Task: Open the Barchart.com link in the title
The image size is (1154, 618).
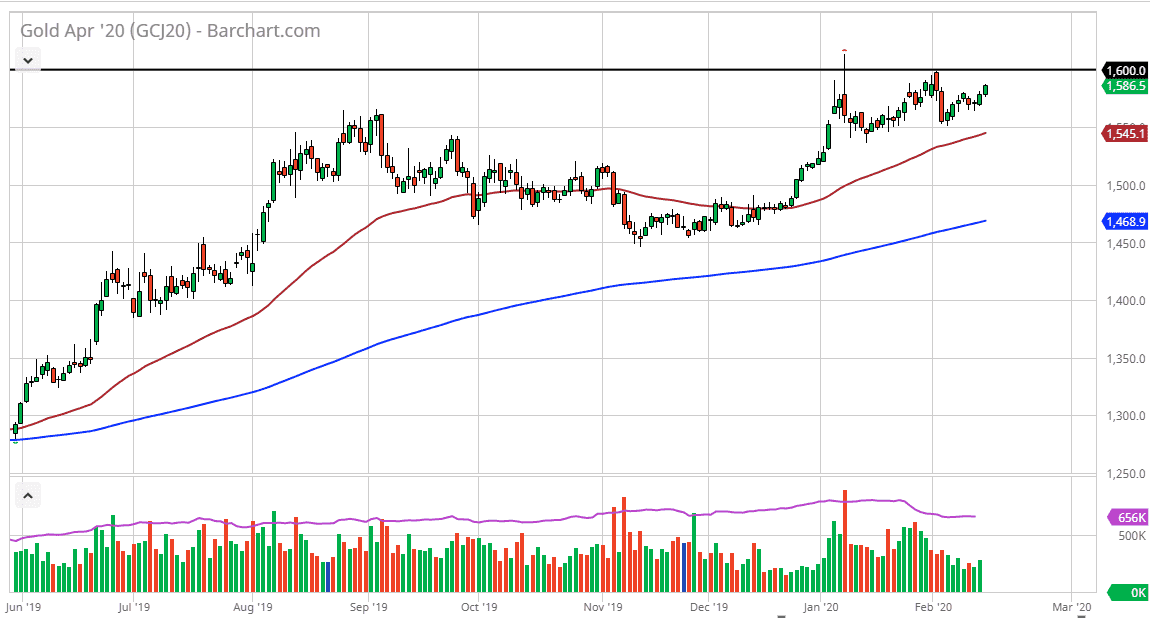Action: (263, 31)
